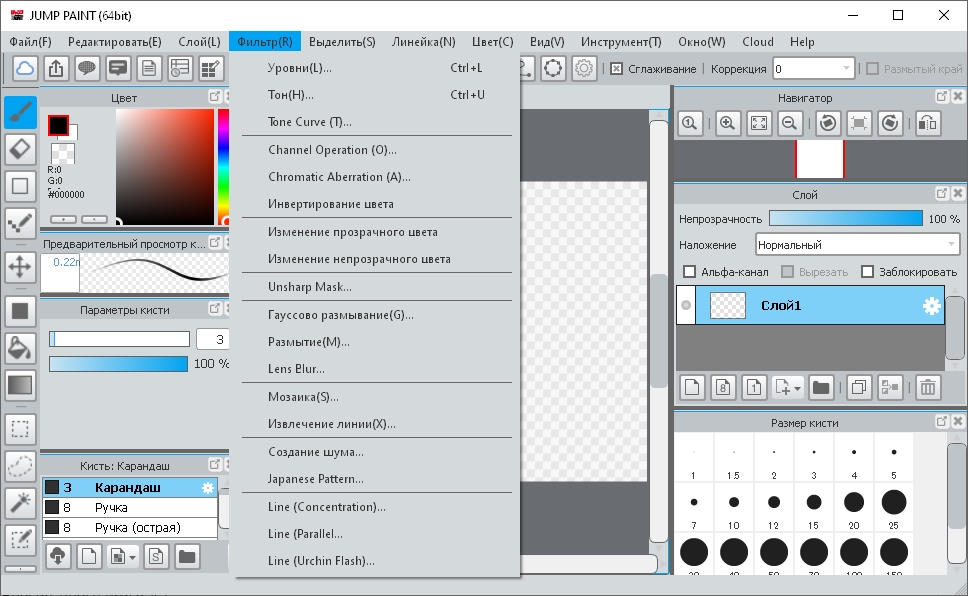Click brush size value field showing 3
This screenshot has height=596, width=968.
click(x=212, y=339)
